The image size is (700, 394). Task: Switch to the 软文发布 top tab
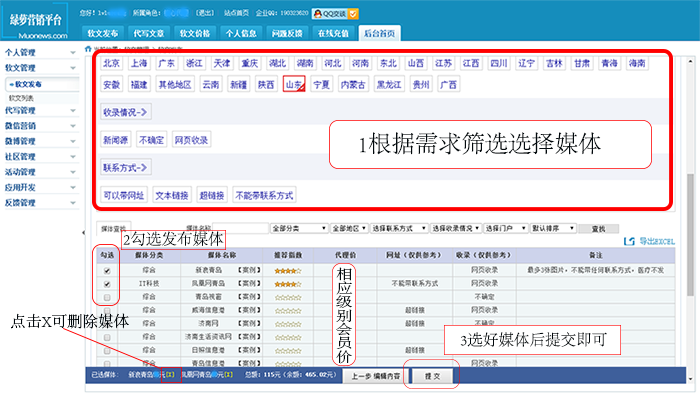point(103,33)
